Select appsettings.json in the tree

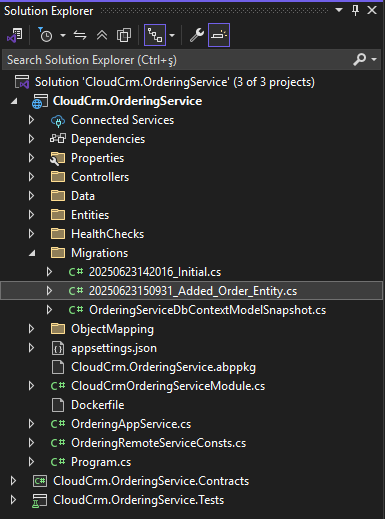click(114, 348)
